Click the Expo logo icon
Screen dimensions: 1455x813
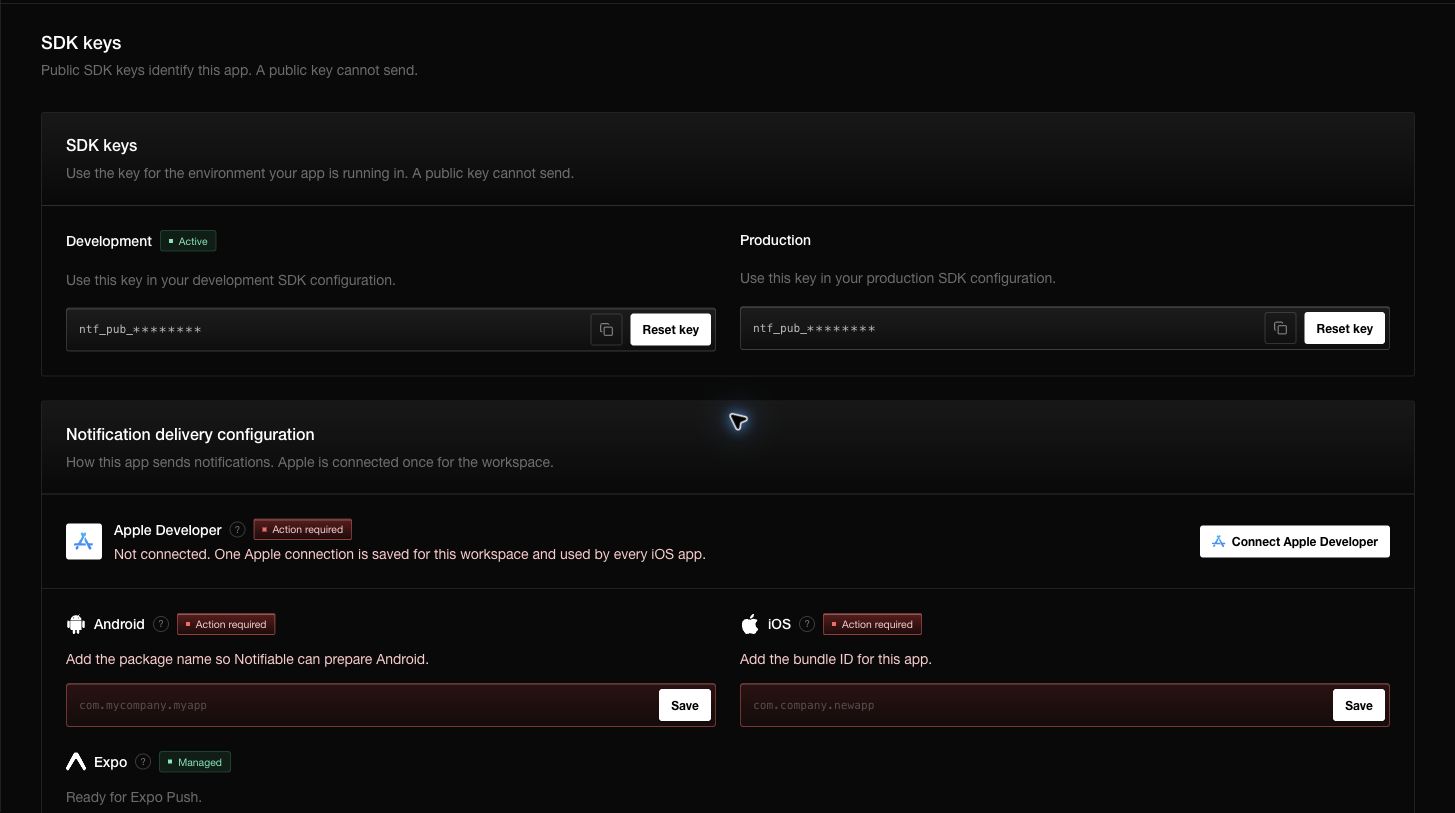[x=76, y=762]
